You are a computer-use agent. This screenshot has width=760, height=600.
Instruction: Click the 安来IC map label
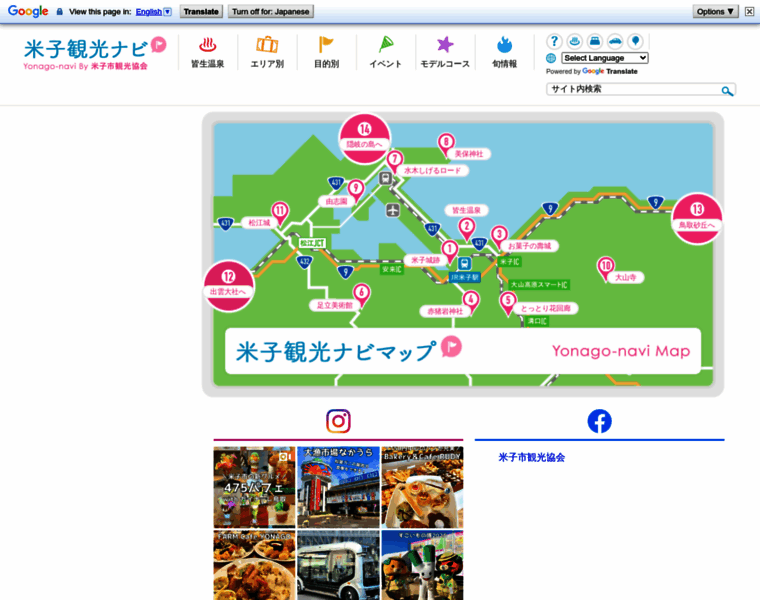click(x=392, y=269)
